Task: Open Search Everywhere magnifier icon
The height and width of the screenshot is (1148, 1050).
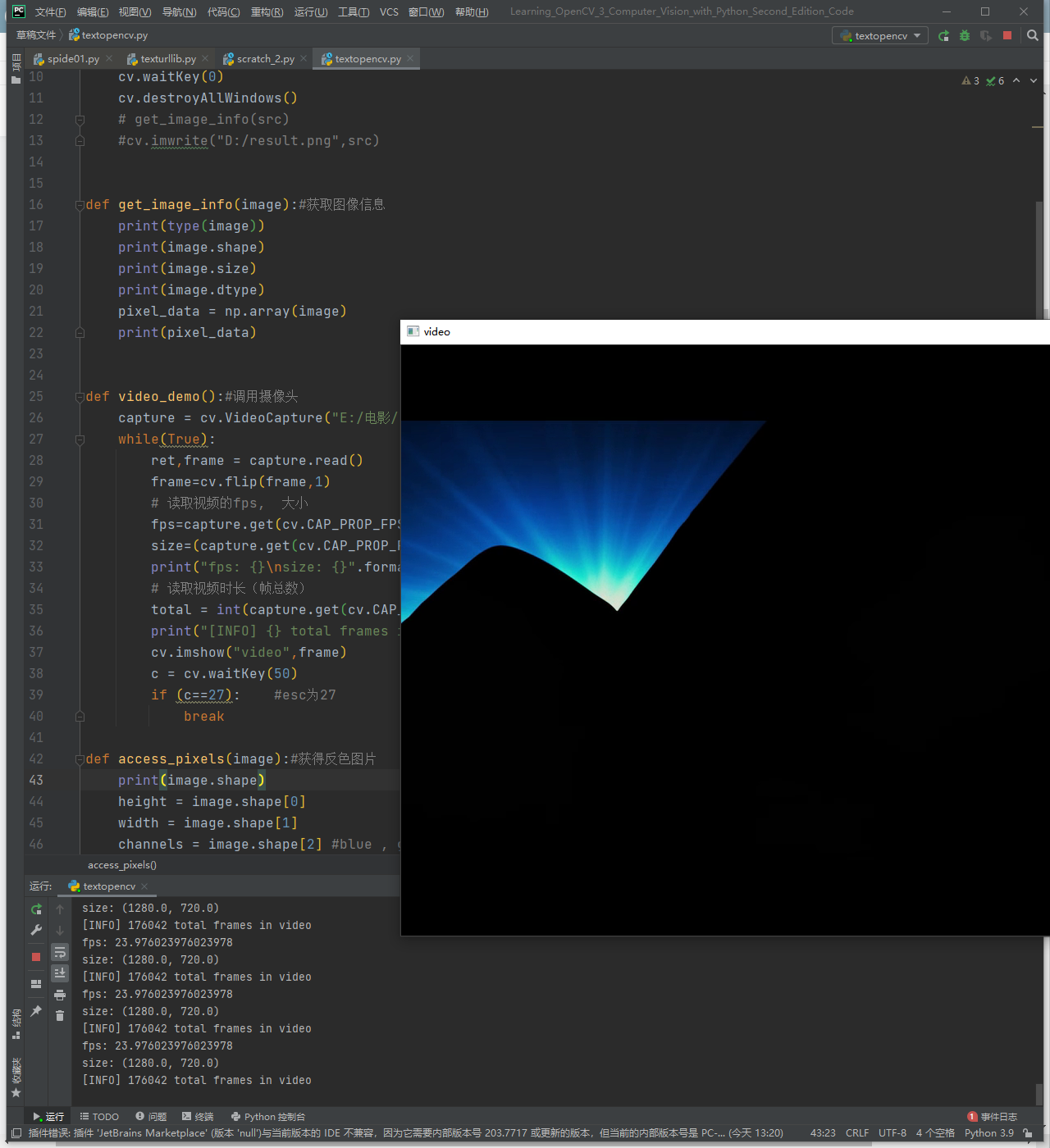Action: pos(1033,35)
